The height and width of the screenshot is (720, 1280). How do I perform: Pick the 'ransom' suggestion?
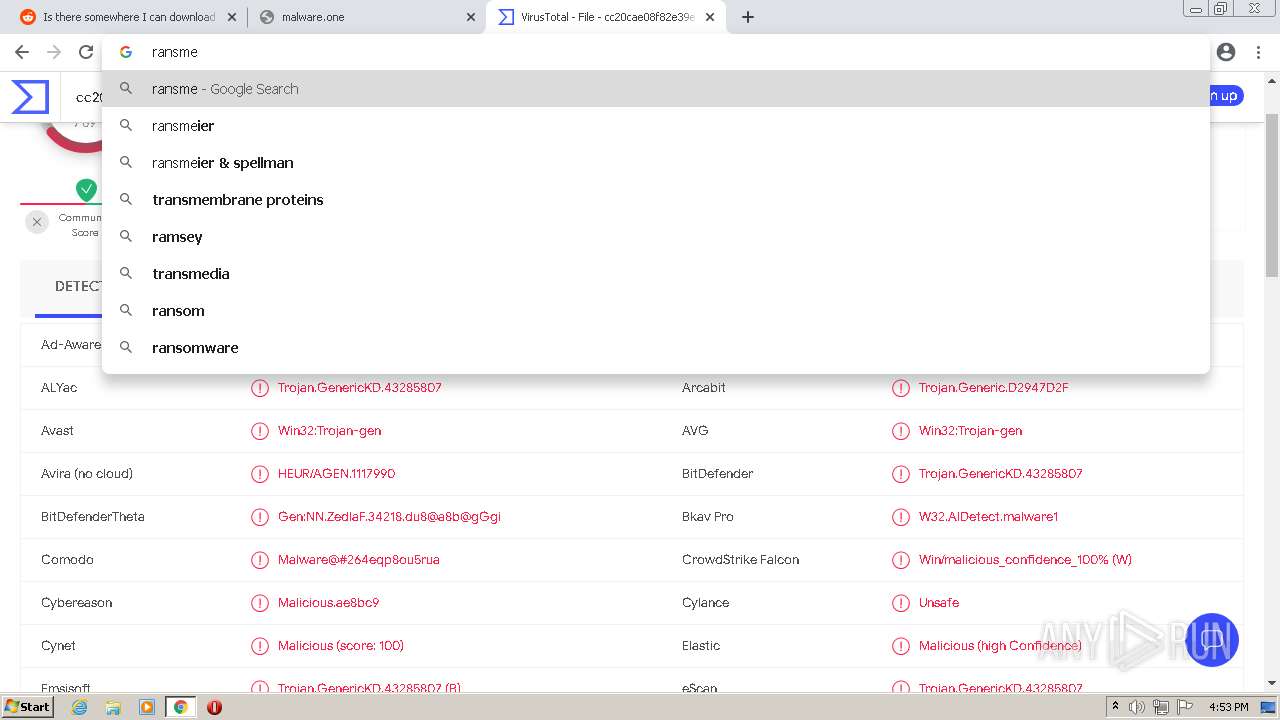tap(655, 311)
